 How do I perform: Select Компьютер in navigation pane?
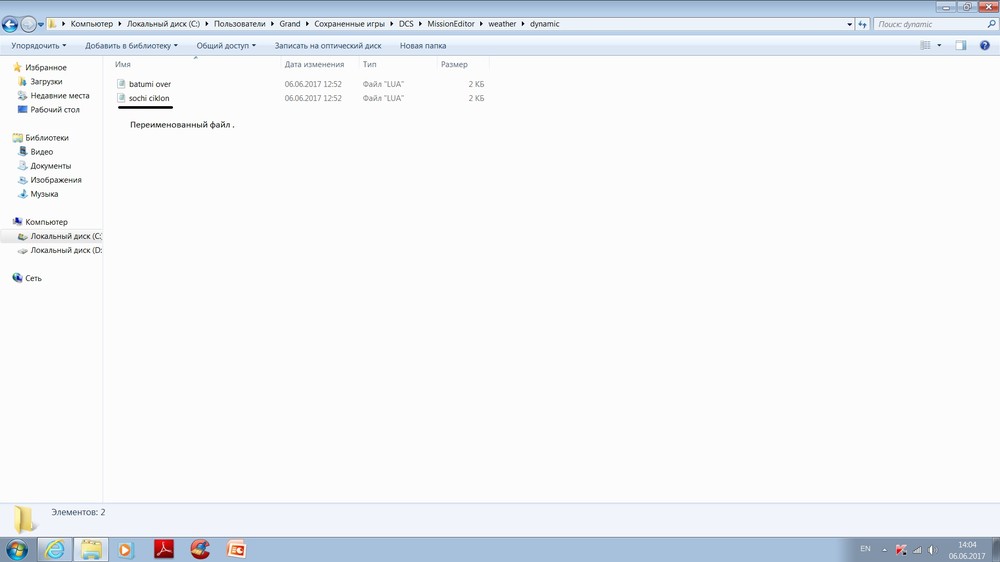pyautogui.click(x=47, y=222)
